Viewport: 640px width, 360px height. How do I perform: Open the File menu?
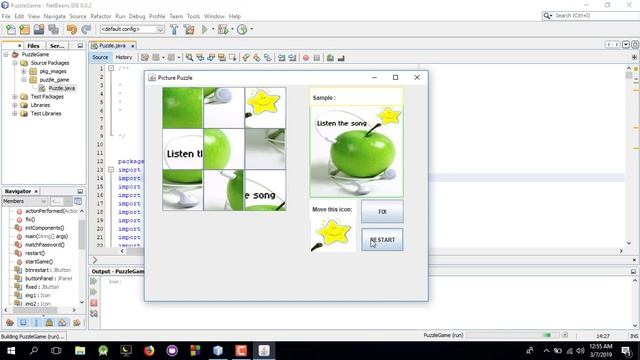(x=6, y=16)
